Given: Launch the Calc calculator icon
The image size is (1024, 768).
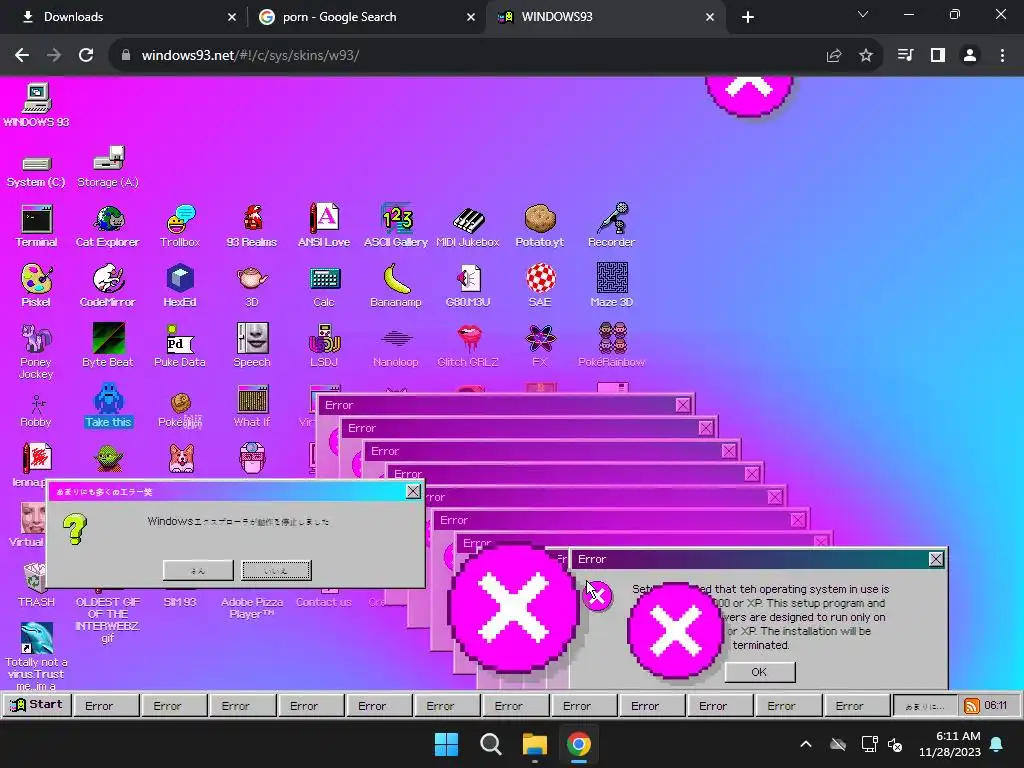Looking at the screenshot, I should coord(324,286).
